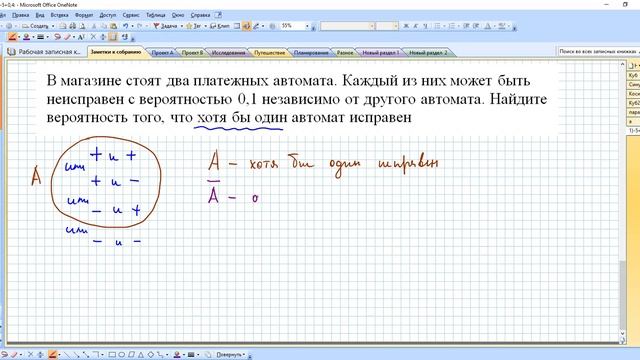The height and width of the screenshot is (360, 640).
Task: Switch to the Проект А section tab
Action: [x=162, y=53]
